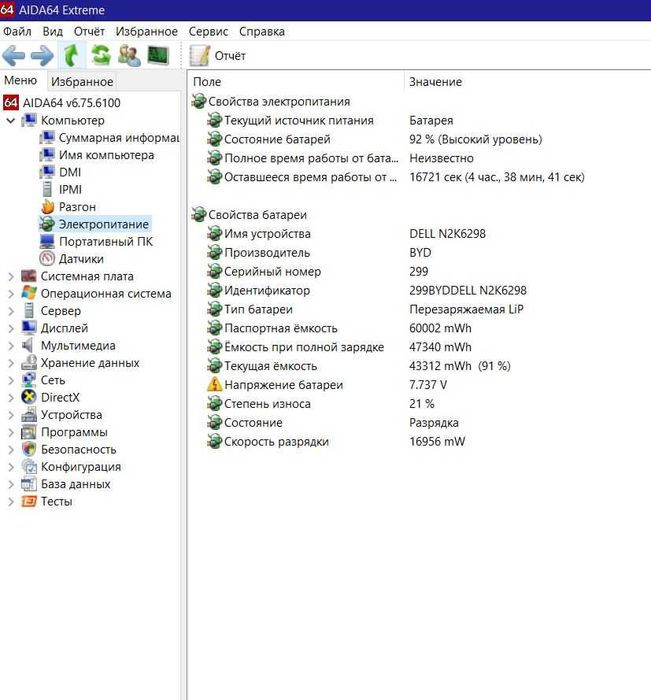
Task: Click the green up-level arrow icon
Action: pos(71,55)
